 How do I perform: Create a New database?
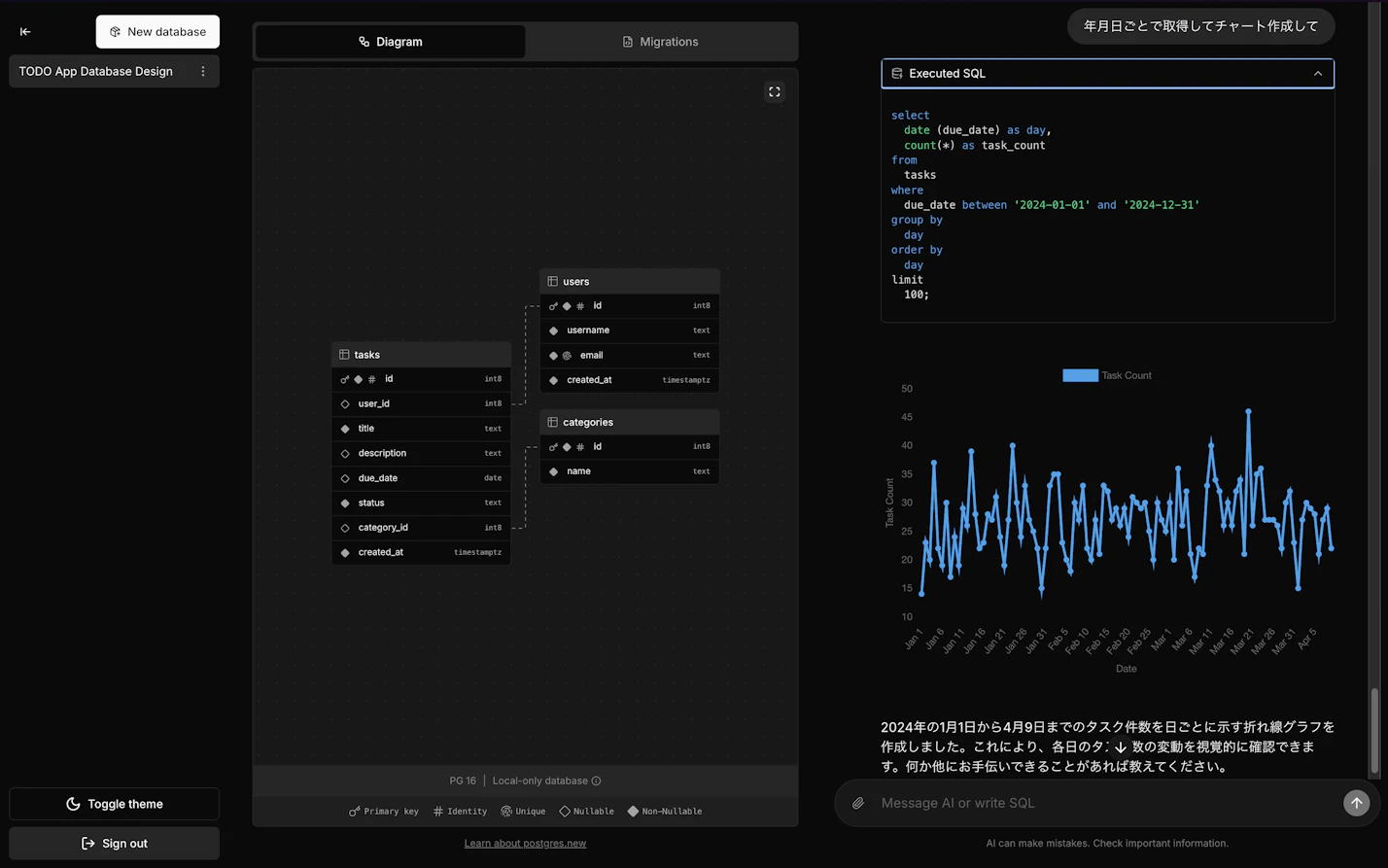point(157,31)
